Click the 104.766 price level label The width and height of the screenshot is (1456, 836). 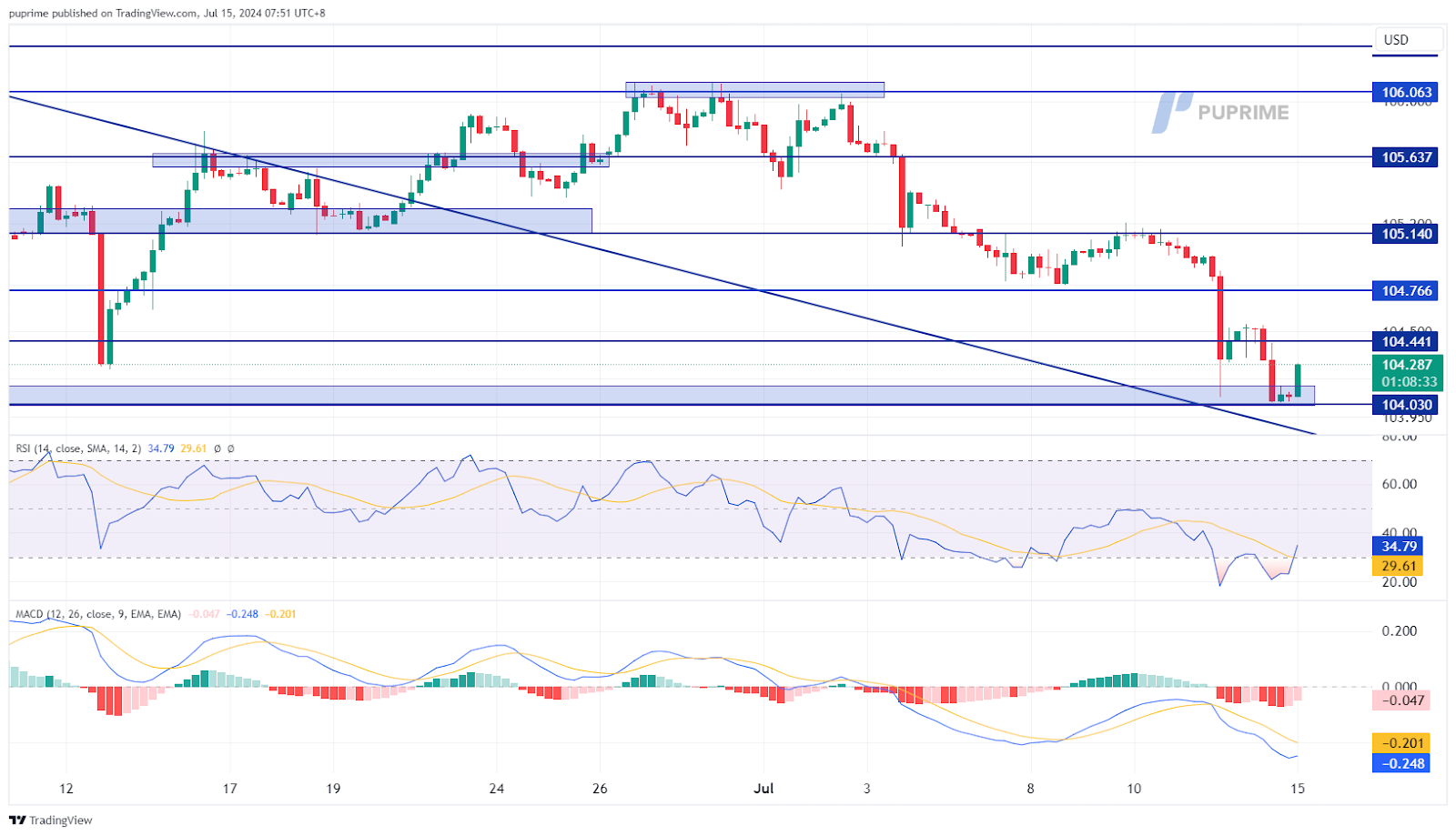pos(1406,291)
